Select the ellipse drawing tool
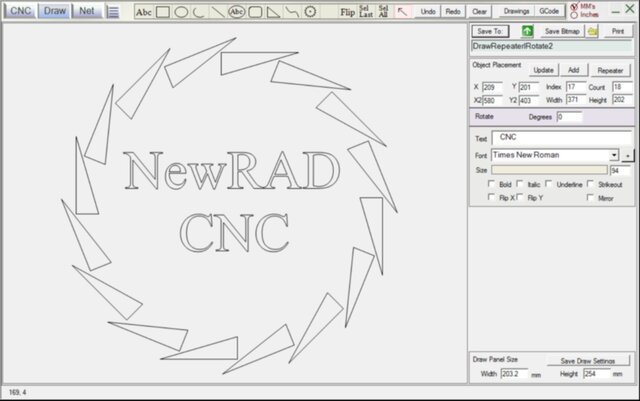The height and width of the screenshot is (401, 640). point(181,12)
